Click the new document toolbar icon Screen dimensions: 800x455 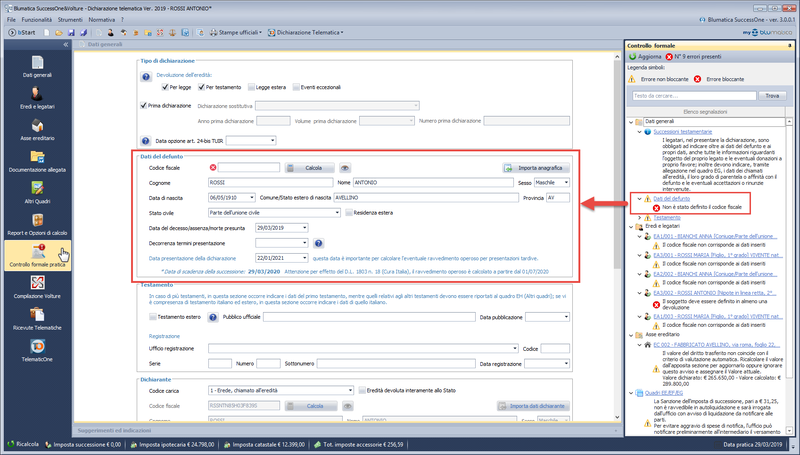pos(46,32)
